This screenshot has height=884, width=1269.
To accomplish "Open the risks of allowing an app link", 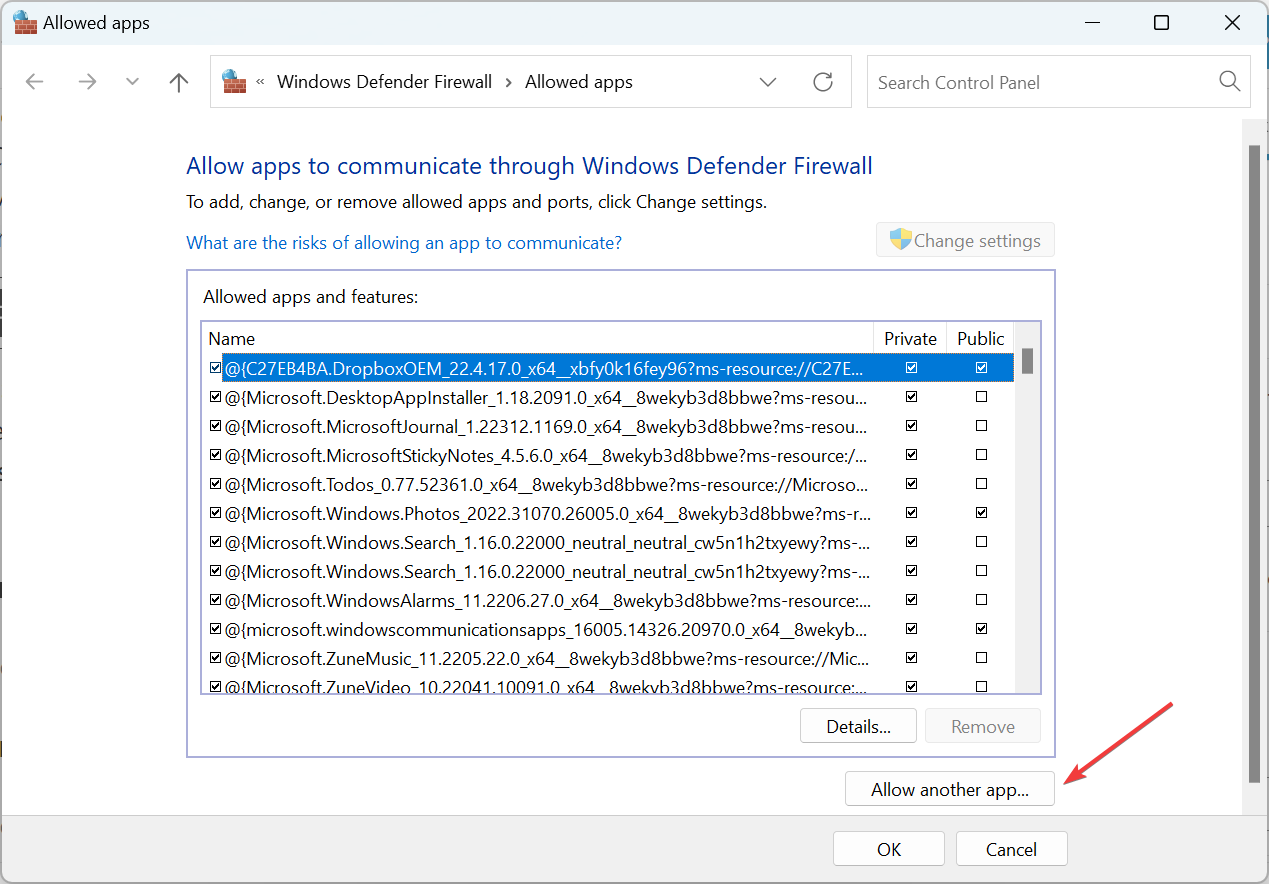I will (x=404, y=243).
